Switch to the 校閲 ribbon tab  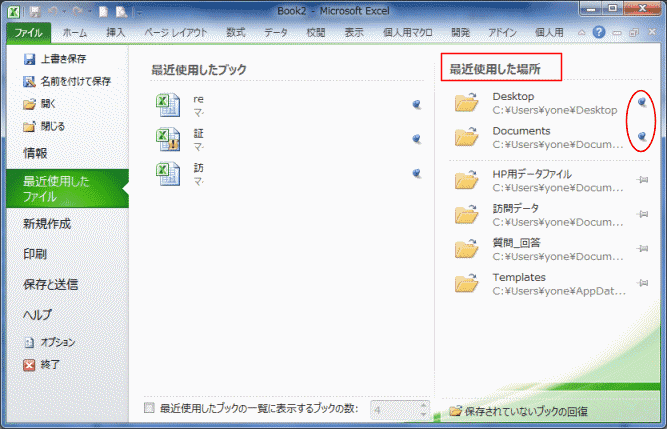(x=316, y=32)
